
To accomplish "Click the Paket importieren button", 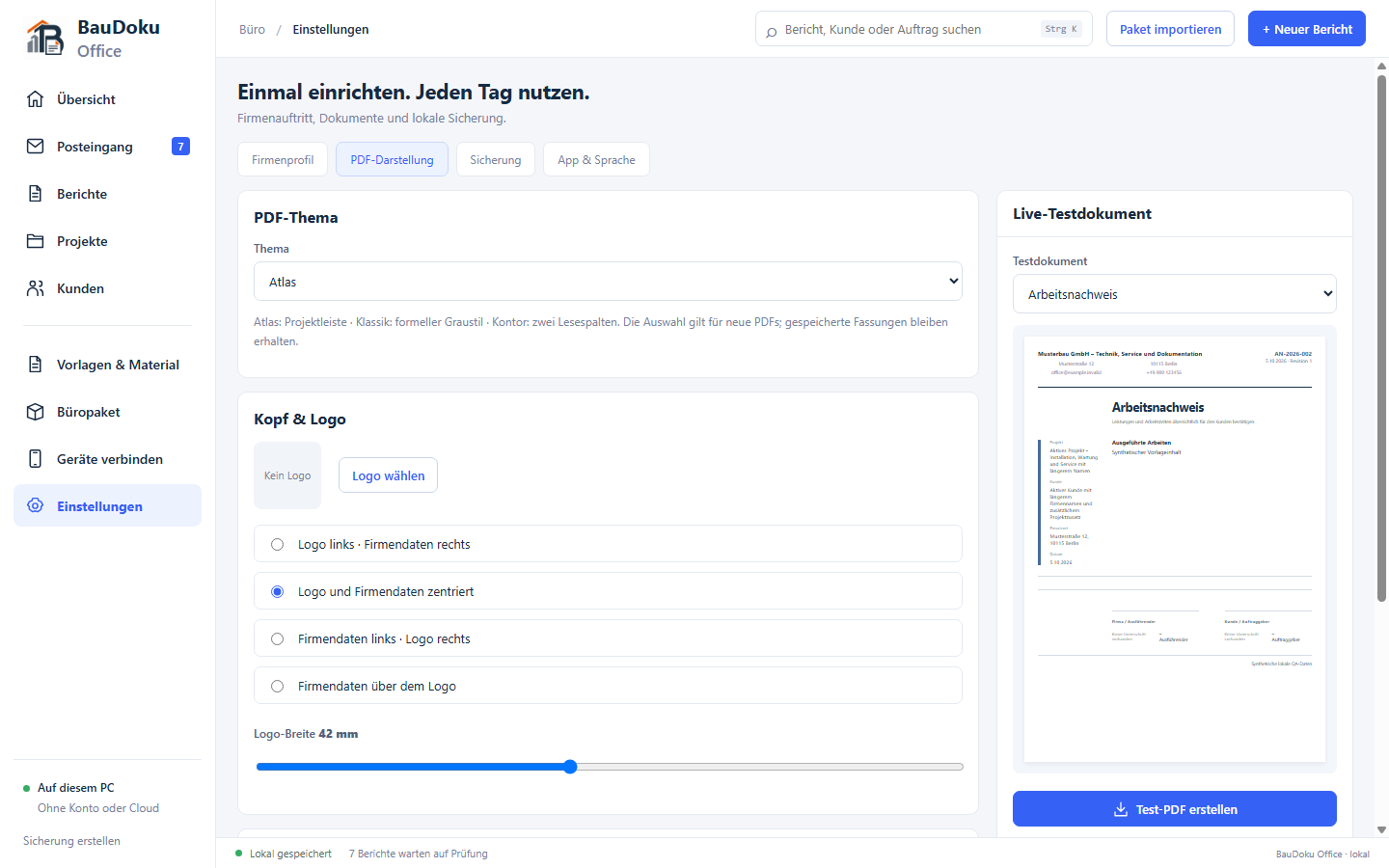I will tap(1170, 29).
